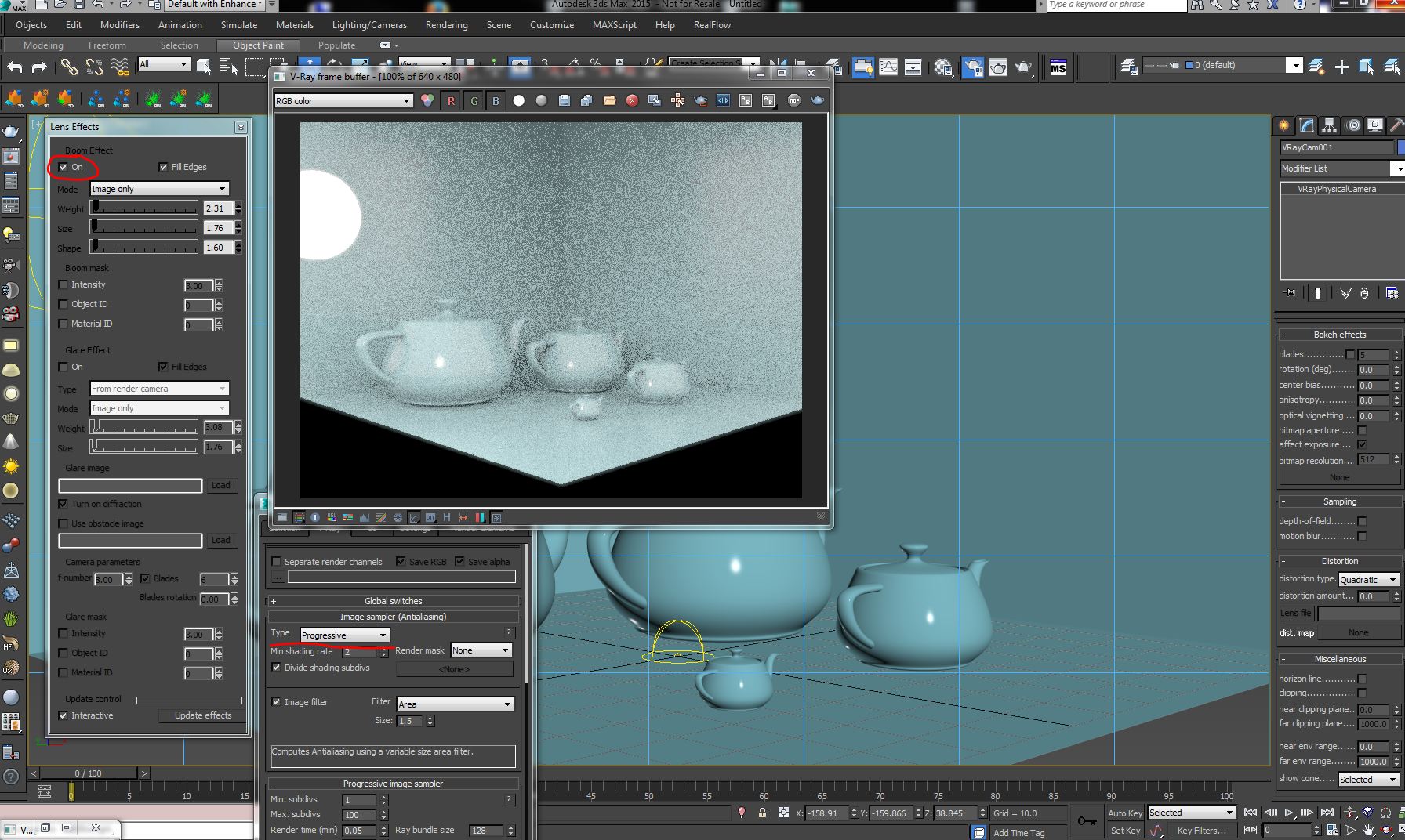This screenshot has width=1405, height=840.
Task: Expand the Global switches rollout
Action: coord(393,601)
